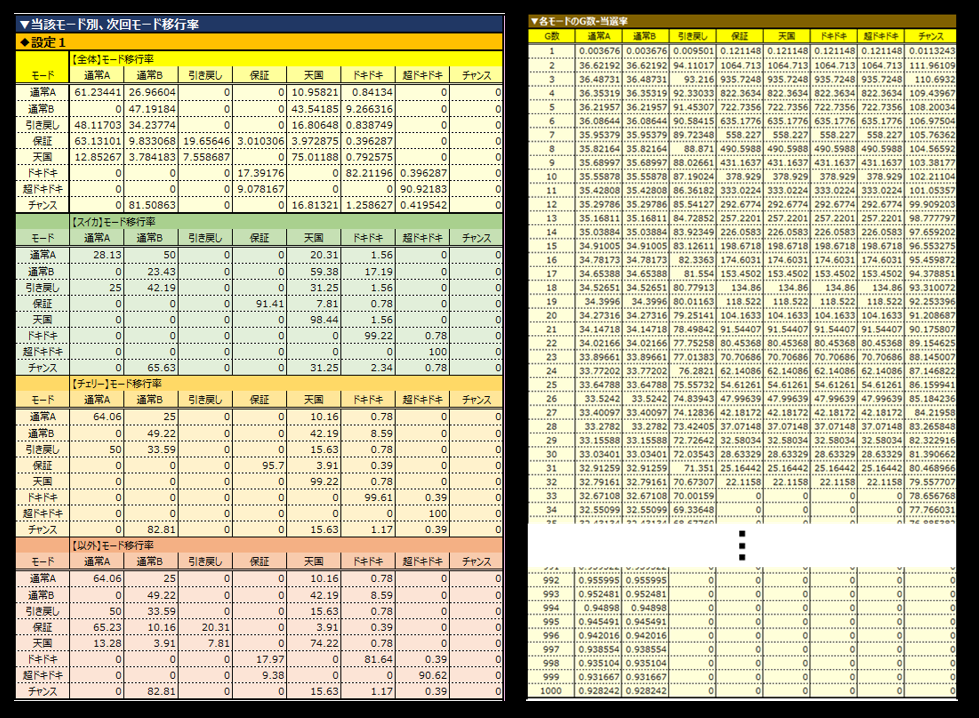The width and height of the screenshot is (979, 718).
Task: Click the '▼各モードのG数-当選率' title bar
Action: [742, 21]
